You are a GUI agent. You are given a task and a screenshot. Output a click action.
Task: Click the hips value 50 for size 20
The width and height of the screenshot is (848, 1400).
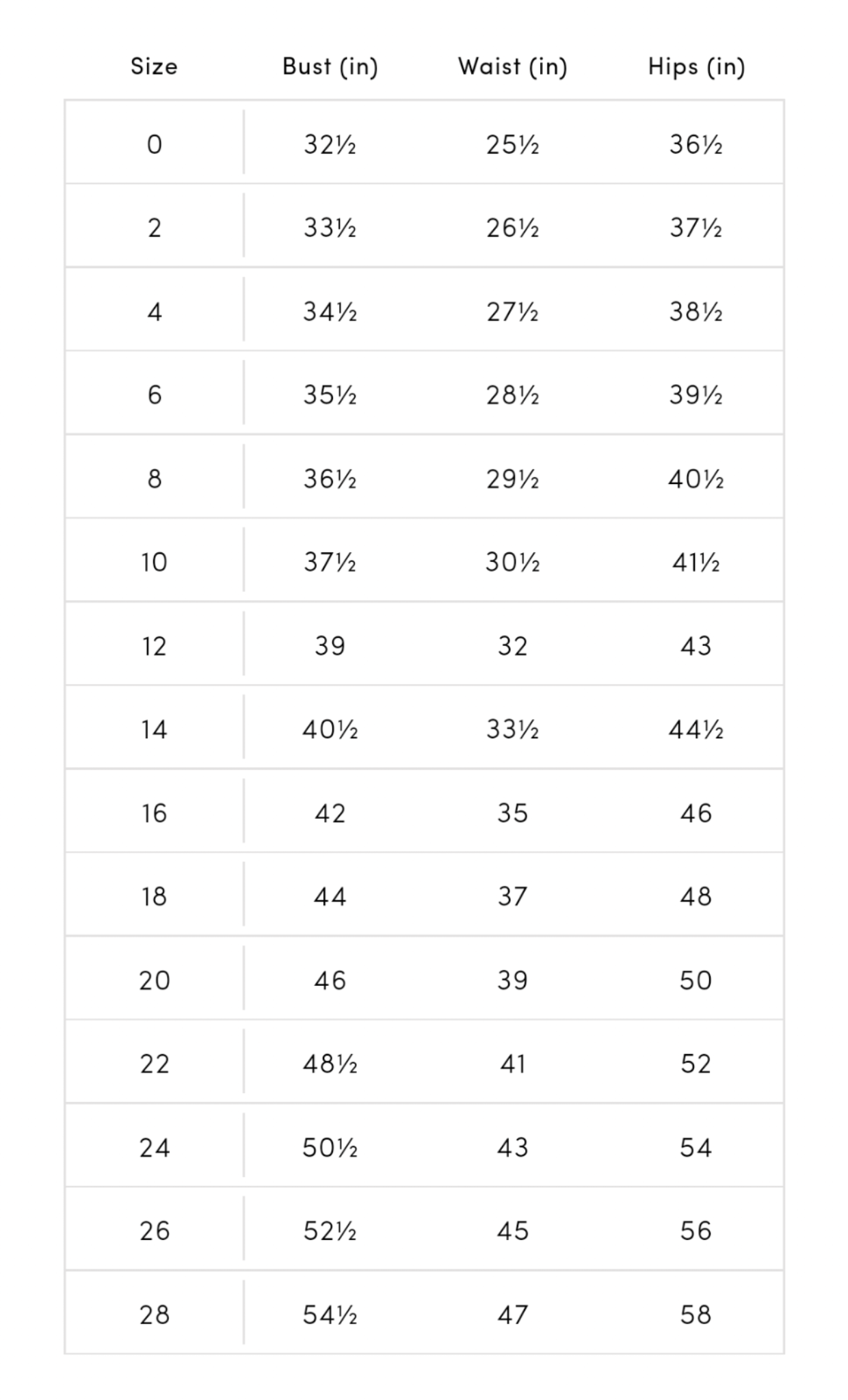point(695,980)
